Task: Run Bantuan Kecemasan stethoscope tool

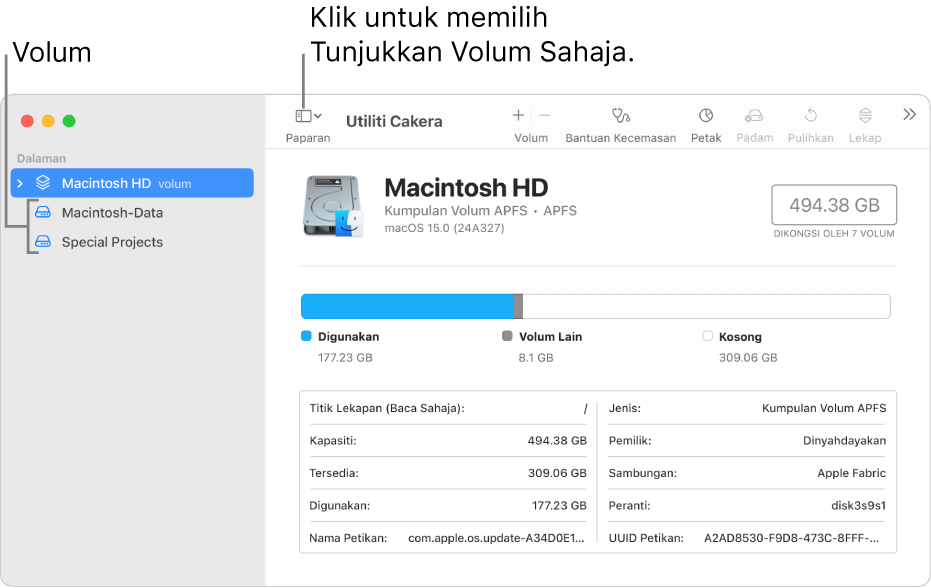Action: pyautogui.click(x=620, y=115)
